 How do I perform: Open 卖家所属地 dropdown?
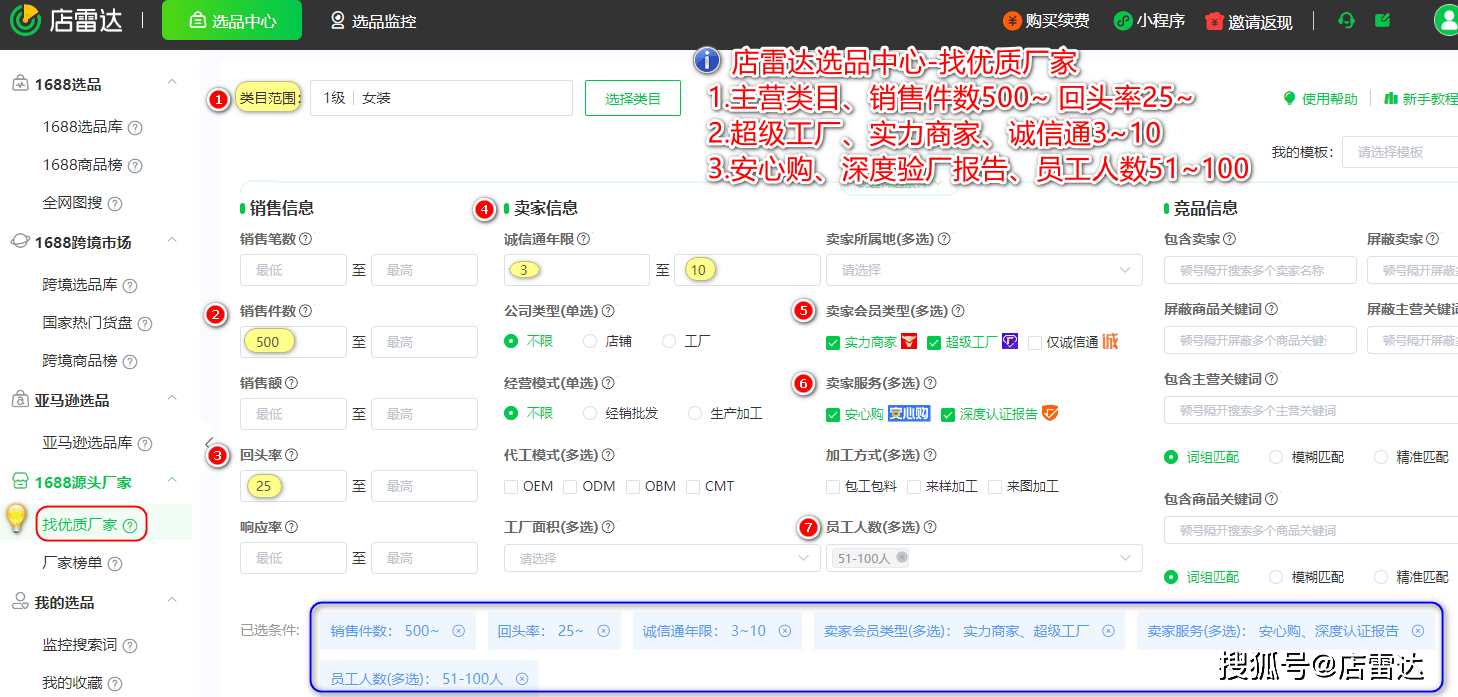984,270
